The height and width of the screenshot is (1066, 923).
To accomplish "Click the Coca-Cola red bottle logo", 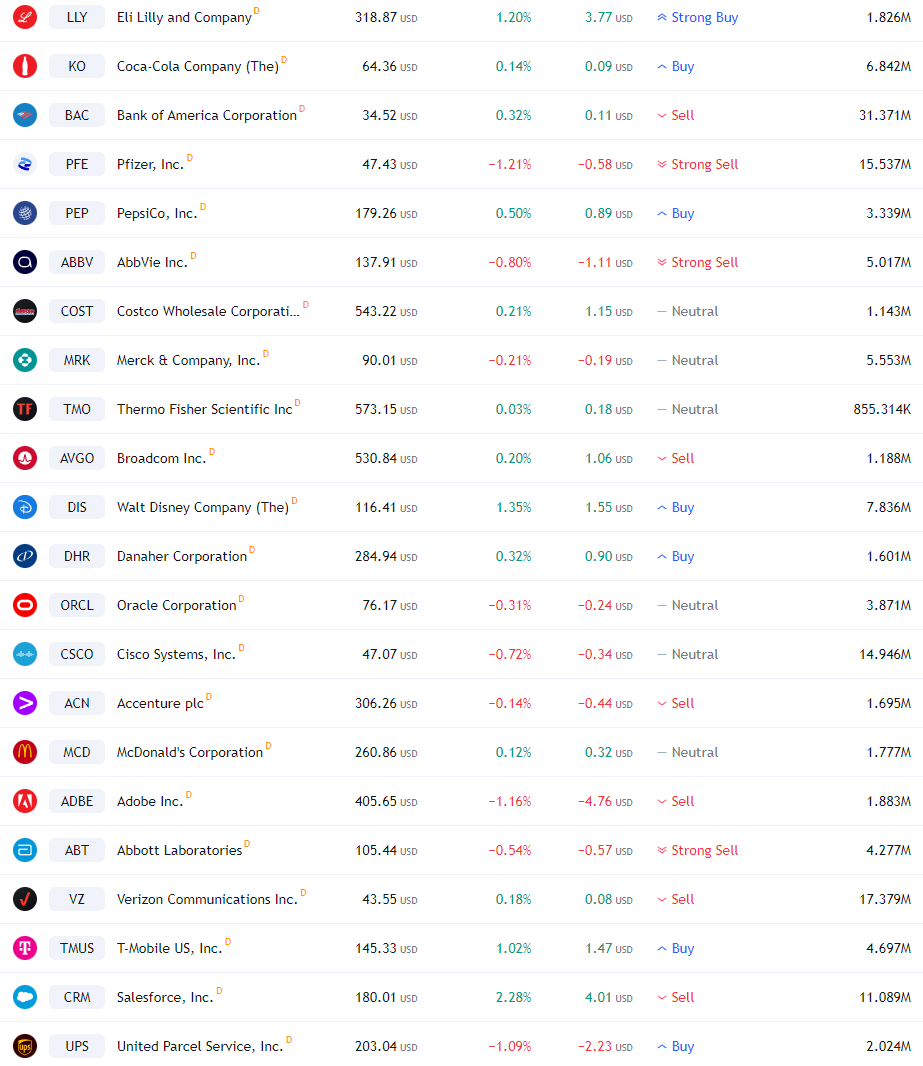I will click(25, 66).
